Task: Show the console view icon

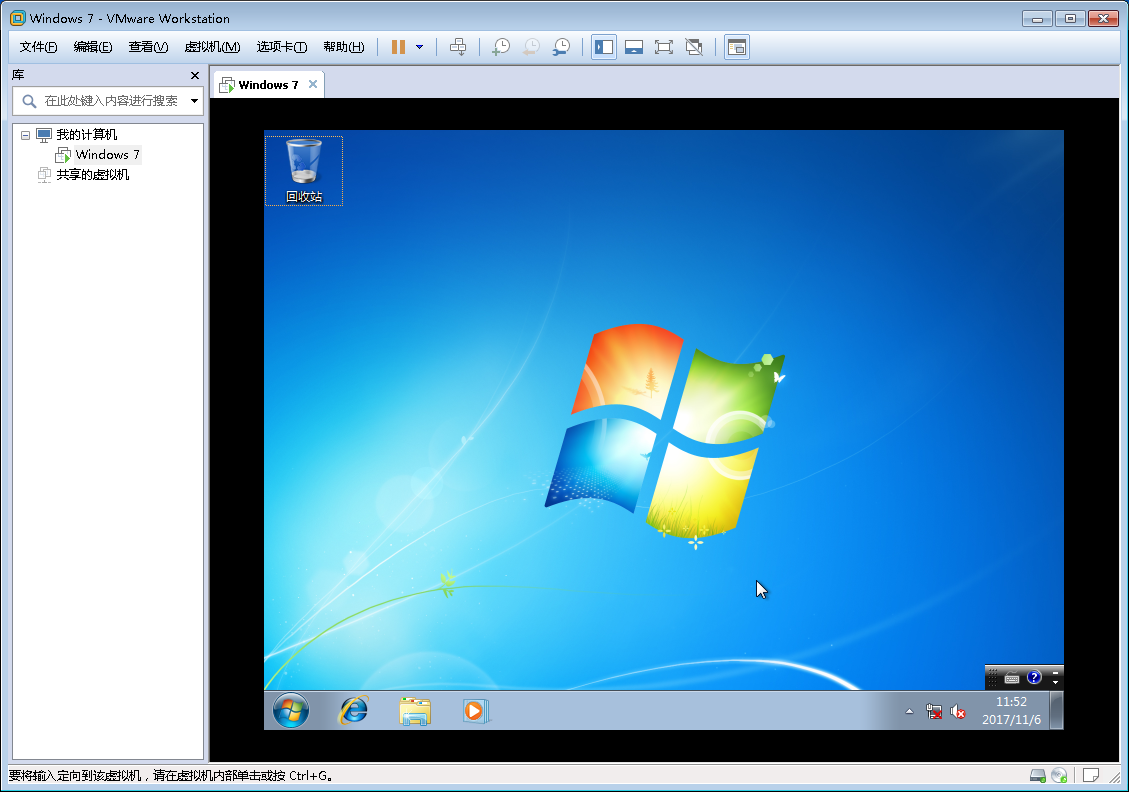Action: tap(737, 47)
